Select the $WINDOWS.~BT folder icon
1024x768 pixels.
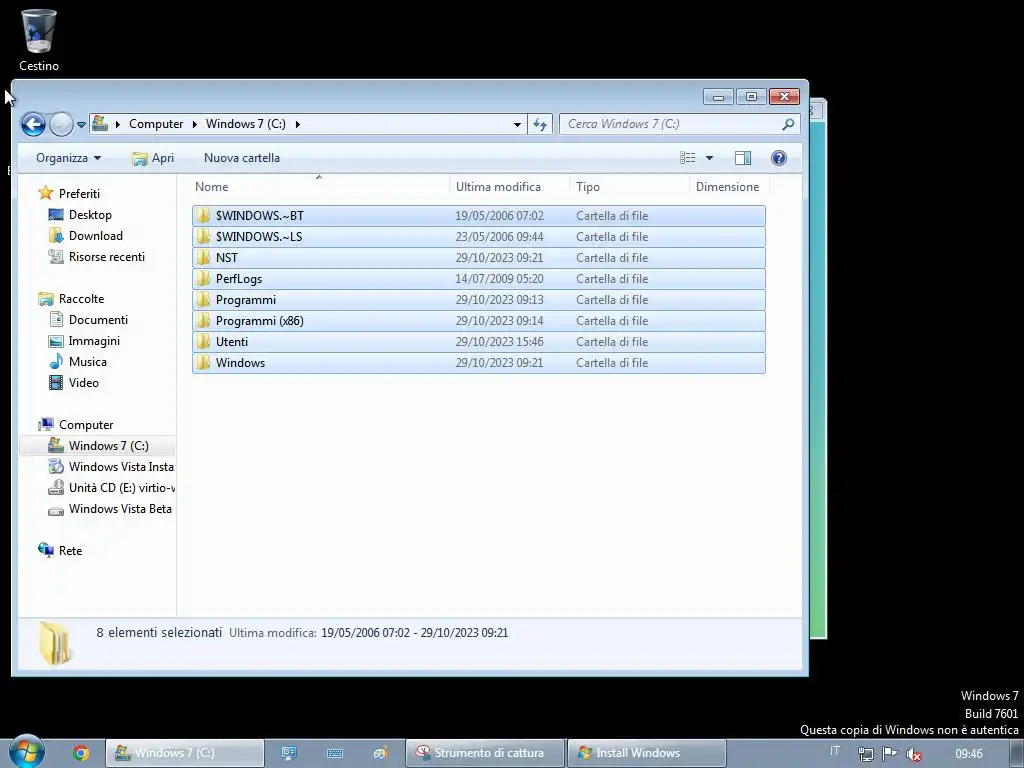[x=204, y=216]
